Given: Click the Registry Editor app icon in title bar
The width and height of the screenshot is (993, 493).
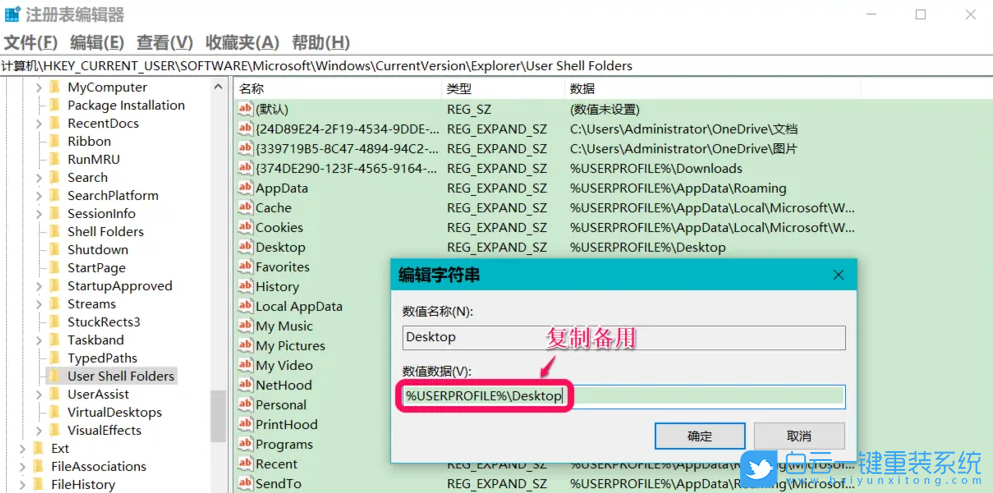Looking at the screenshot, I should point(12,15).
